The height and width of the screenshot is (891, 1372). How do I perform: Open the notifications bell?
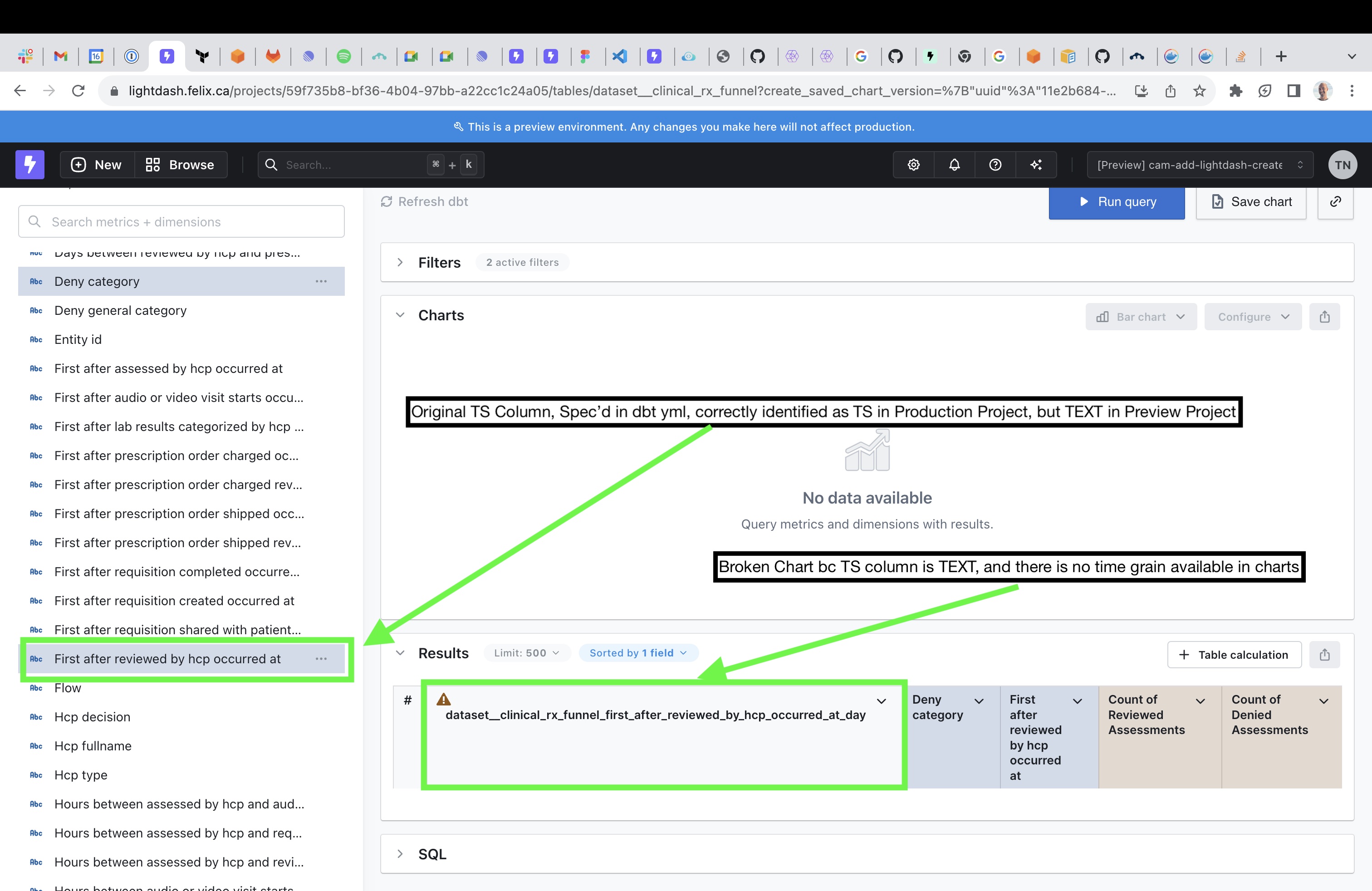tap(954, 165)
